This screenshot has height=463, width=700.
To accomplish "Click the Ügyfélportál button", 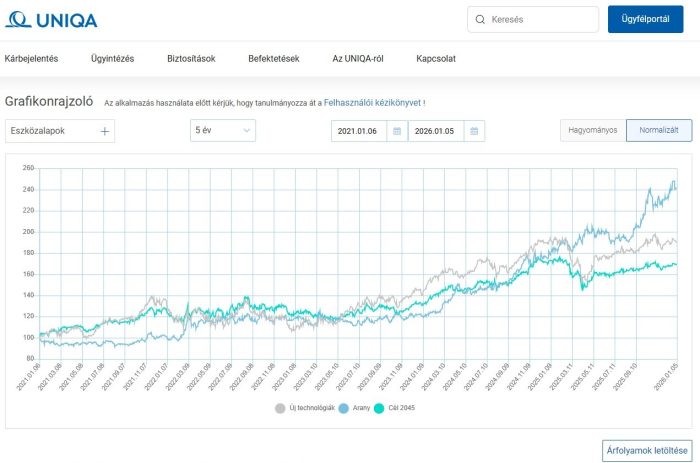I will coord(645,19).
